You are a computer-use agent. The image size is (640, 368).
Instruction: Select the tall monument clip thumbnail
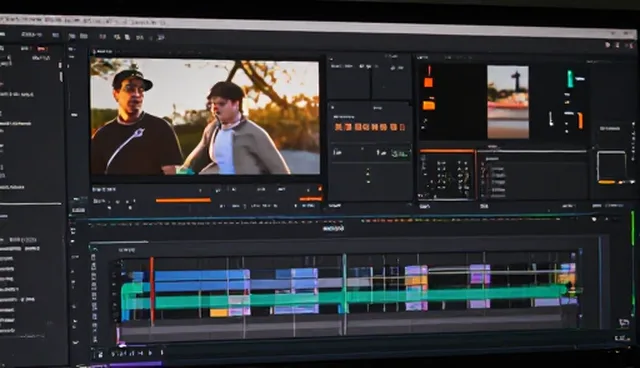508,102
